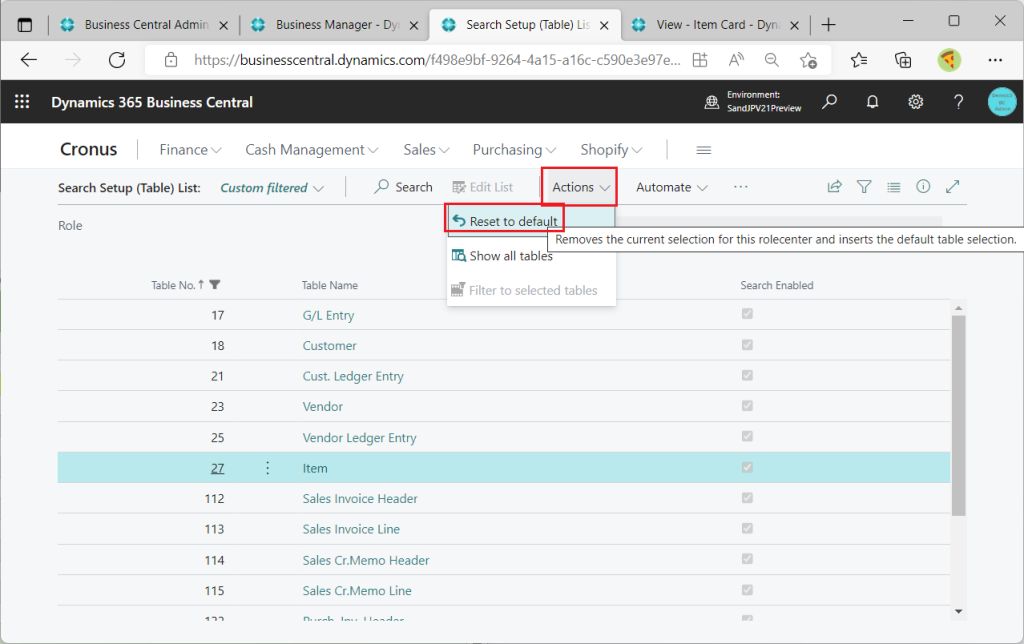Toggle Search Enabled for Vendor Ledger Entry
This screenshot has height=644, width=1024.
click(x=747, y=436)
